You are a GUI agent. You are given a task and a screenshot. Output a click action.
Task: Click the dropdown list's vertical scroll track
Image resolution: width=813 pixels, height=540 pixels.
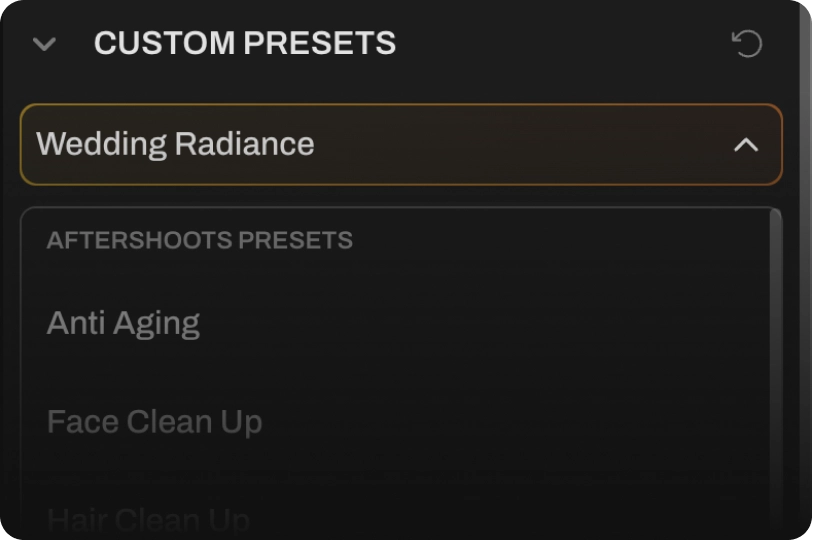(x=776, y=400)
